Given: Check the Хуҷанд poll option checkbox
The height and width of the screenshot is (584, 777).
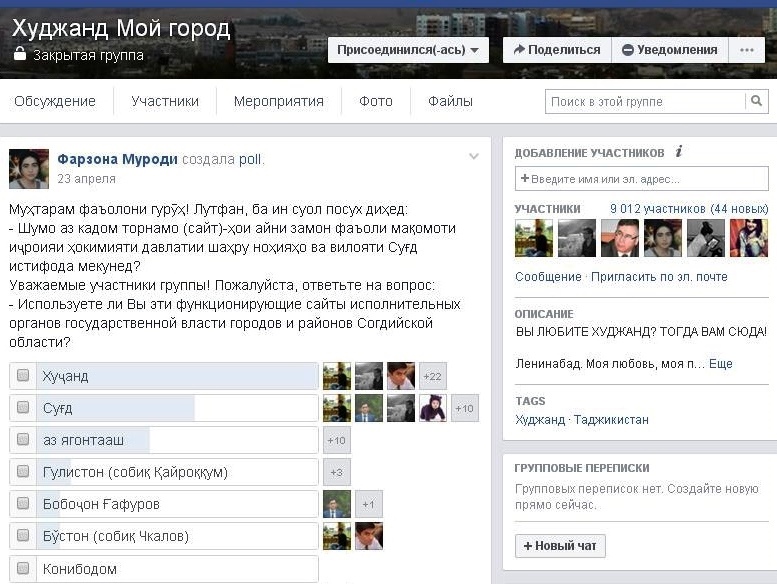Looking at the screenshot, I should 23,376.
